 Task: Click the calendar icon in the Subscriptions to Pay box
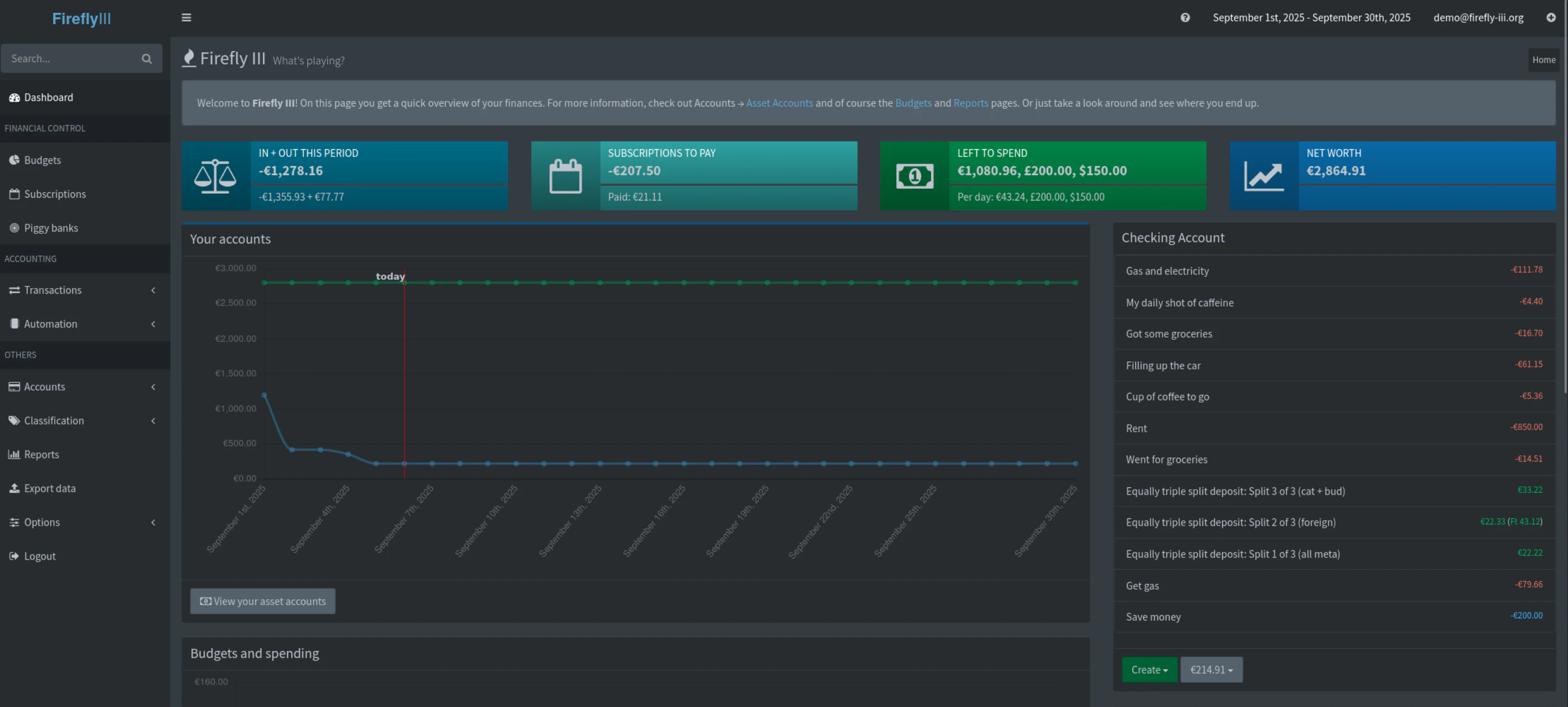coord(566,176)
